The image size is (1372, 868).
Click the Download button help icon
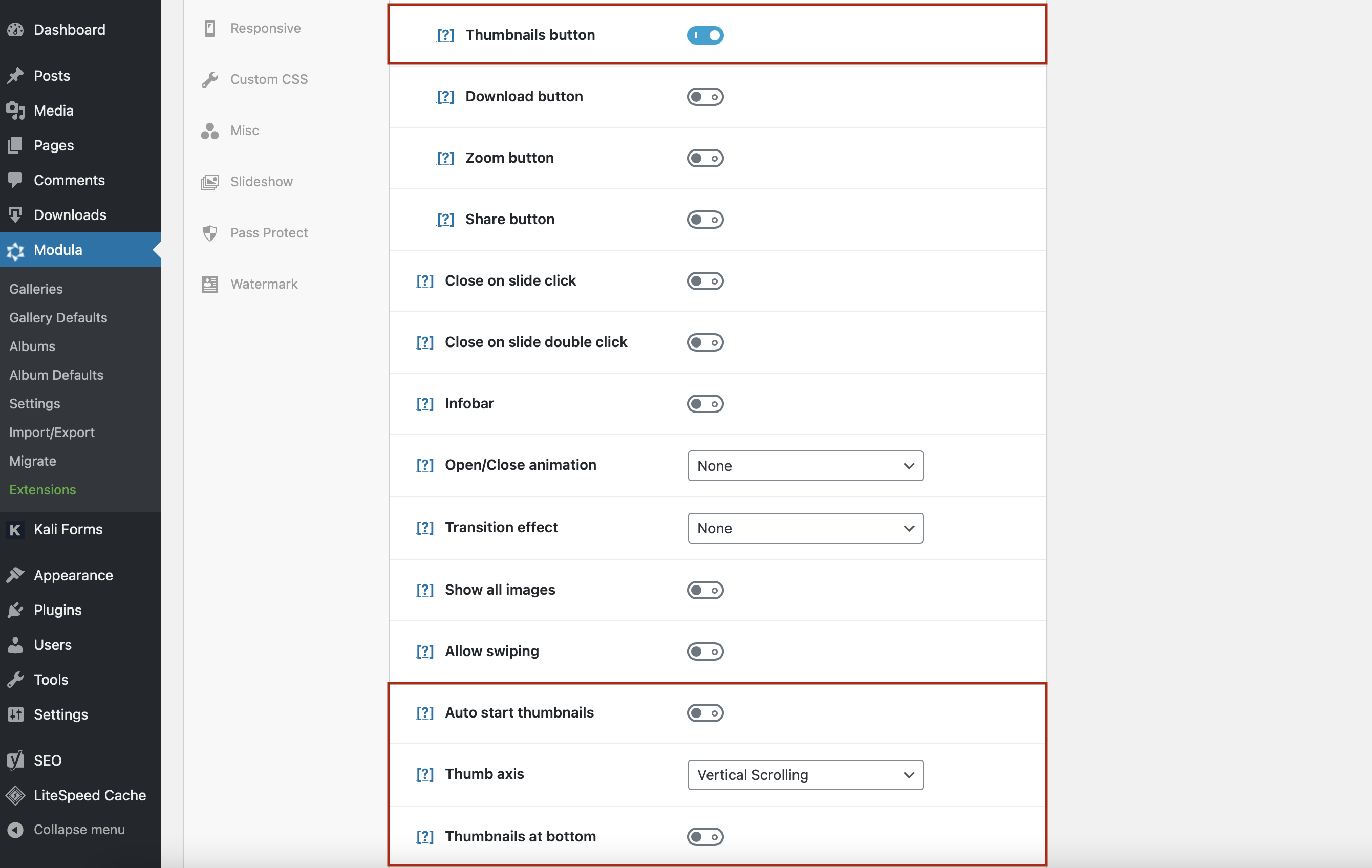pos(446,96)
